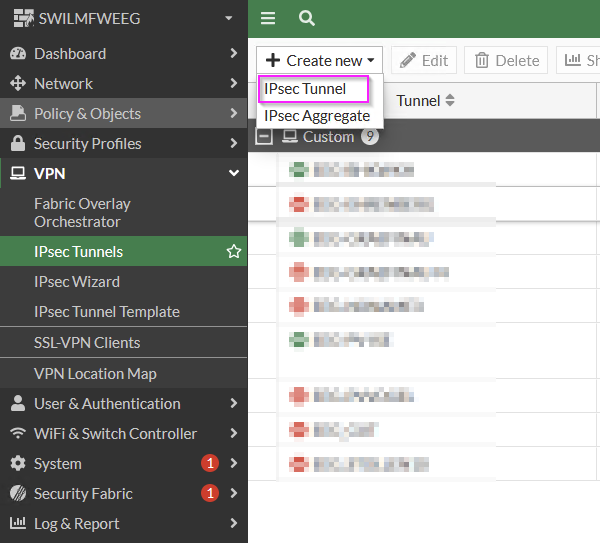Click the hamburger menu icon in header
600x543 pixels.
pos(267,18)
